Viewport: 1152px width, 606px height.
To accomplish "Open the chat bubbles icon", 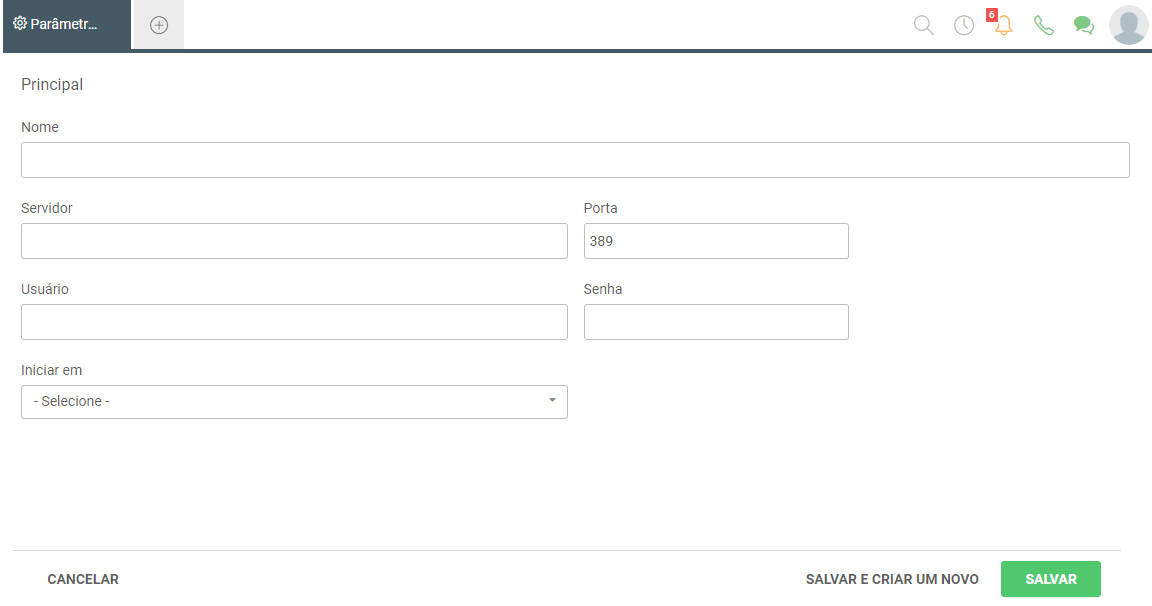I will [x=1084, y=25].
